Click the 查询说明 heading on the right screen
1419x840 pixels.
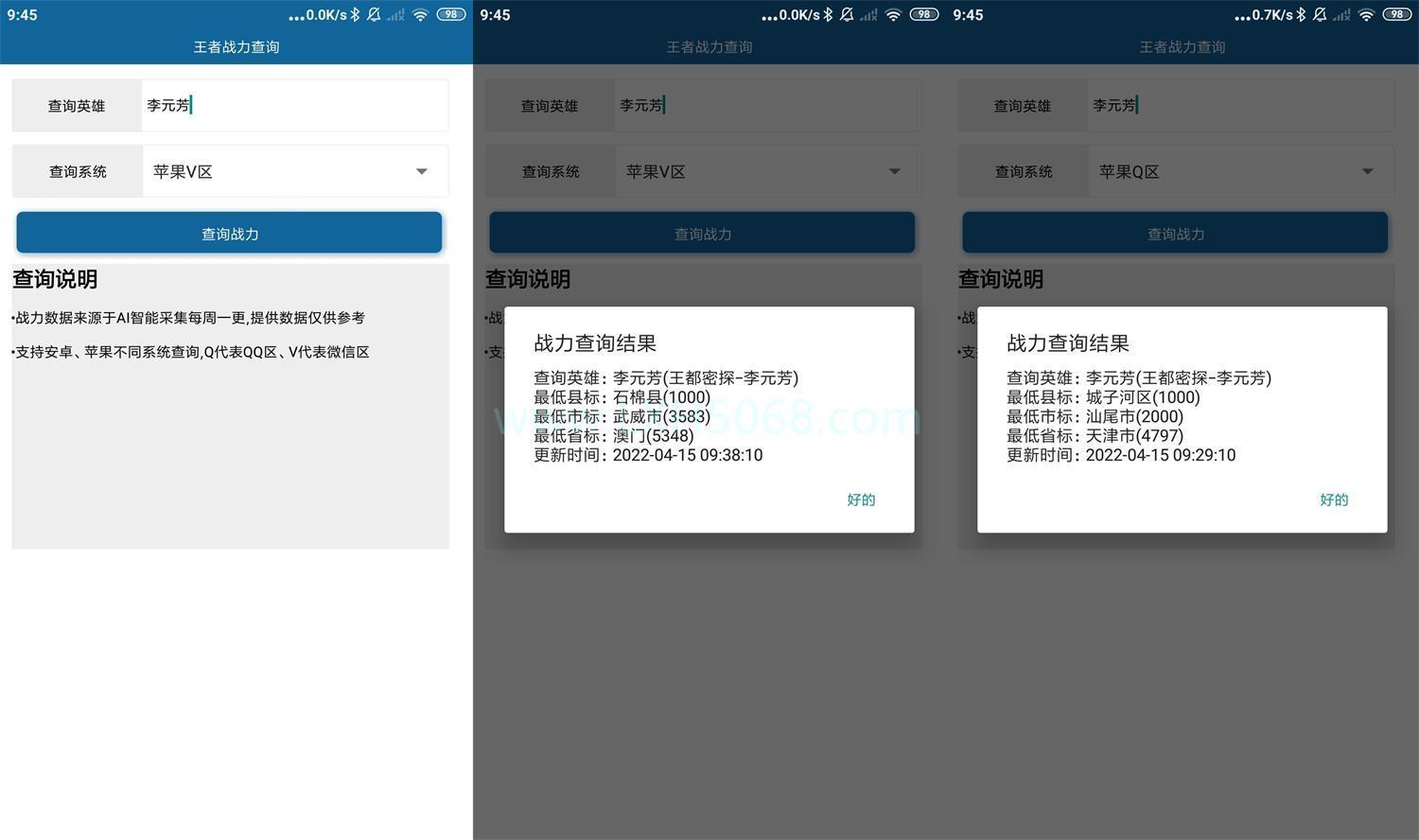pos(1001,279)
